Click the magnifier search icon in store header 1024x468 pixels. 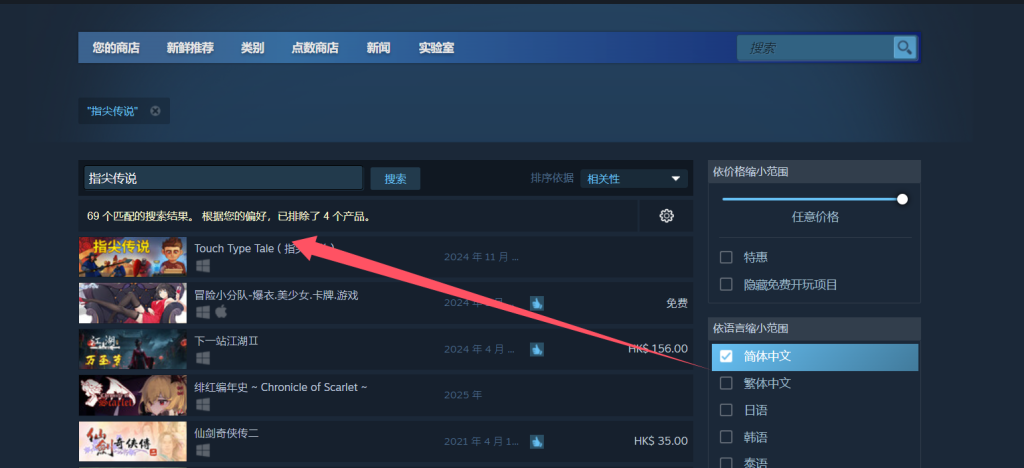point(904,48)
